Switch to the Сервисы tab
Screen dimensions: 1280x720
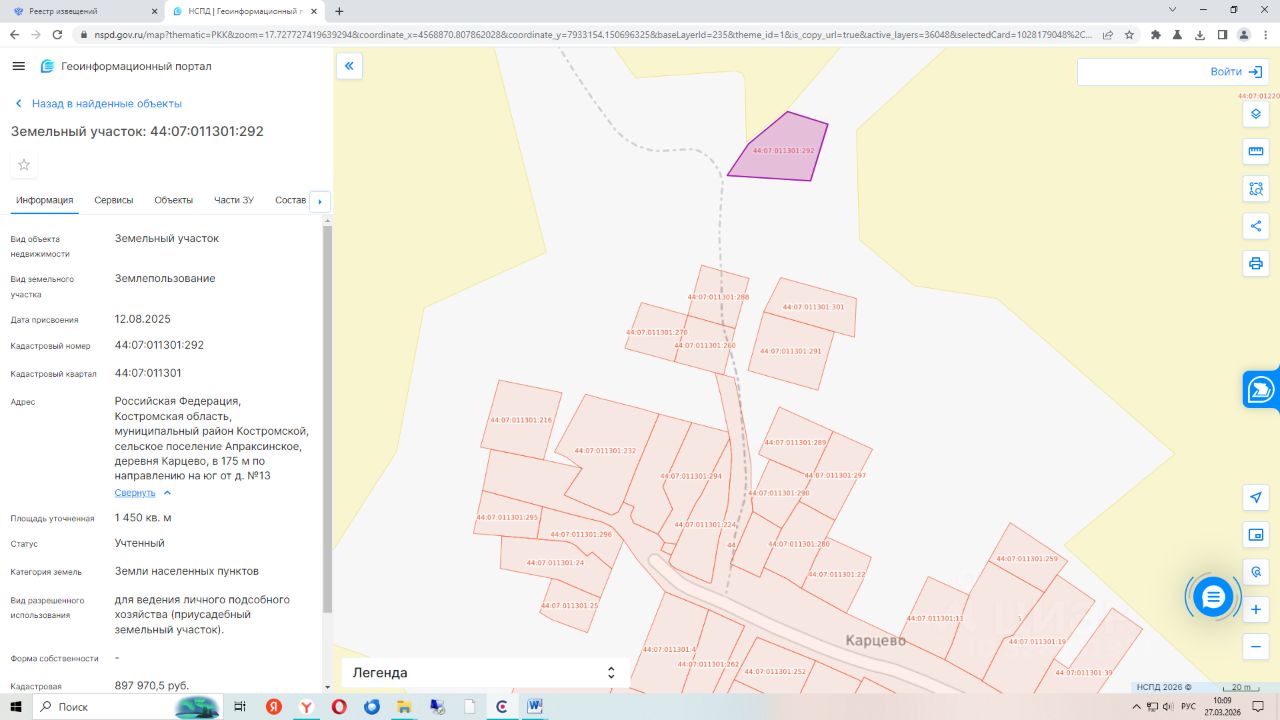114,200
